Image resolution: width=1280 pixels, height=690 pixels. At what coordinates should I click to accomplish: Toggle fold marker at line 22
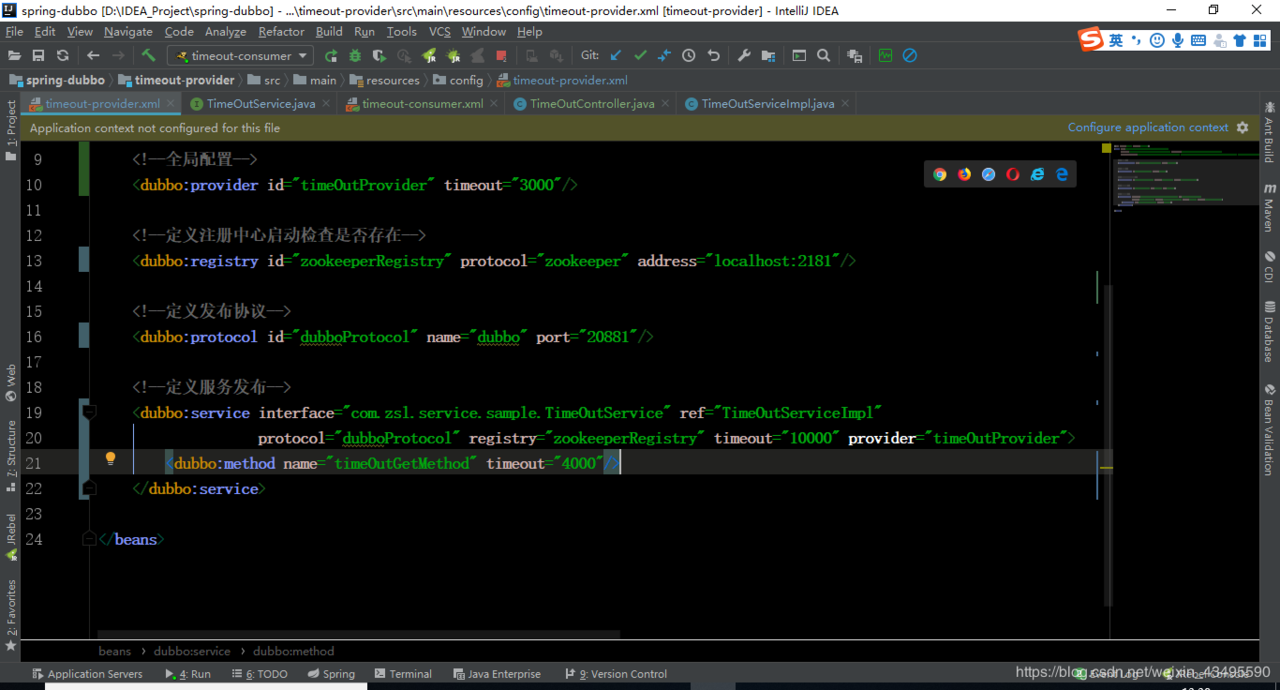click(x=89, y=488)
